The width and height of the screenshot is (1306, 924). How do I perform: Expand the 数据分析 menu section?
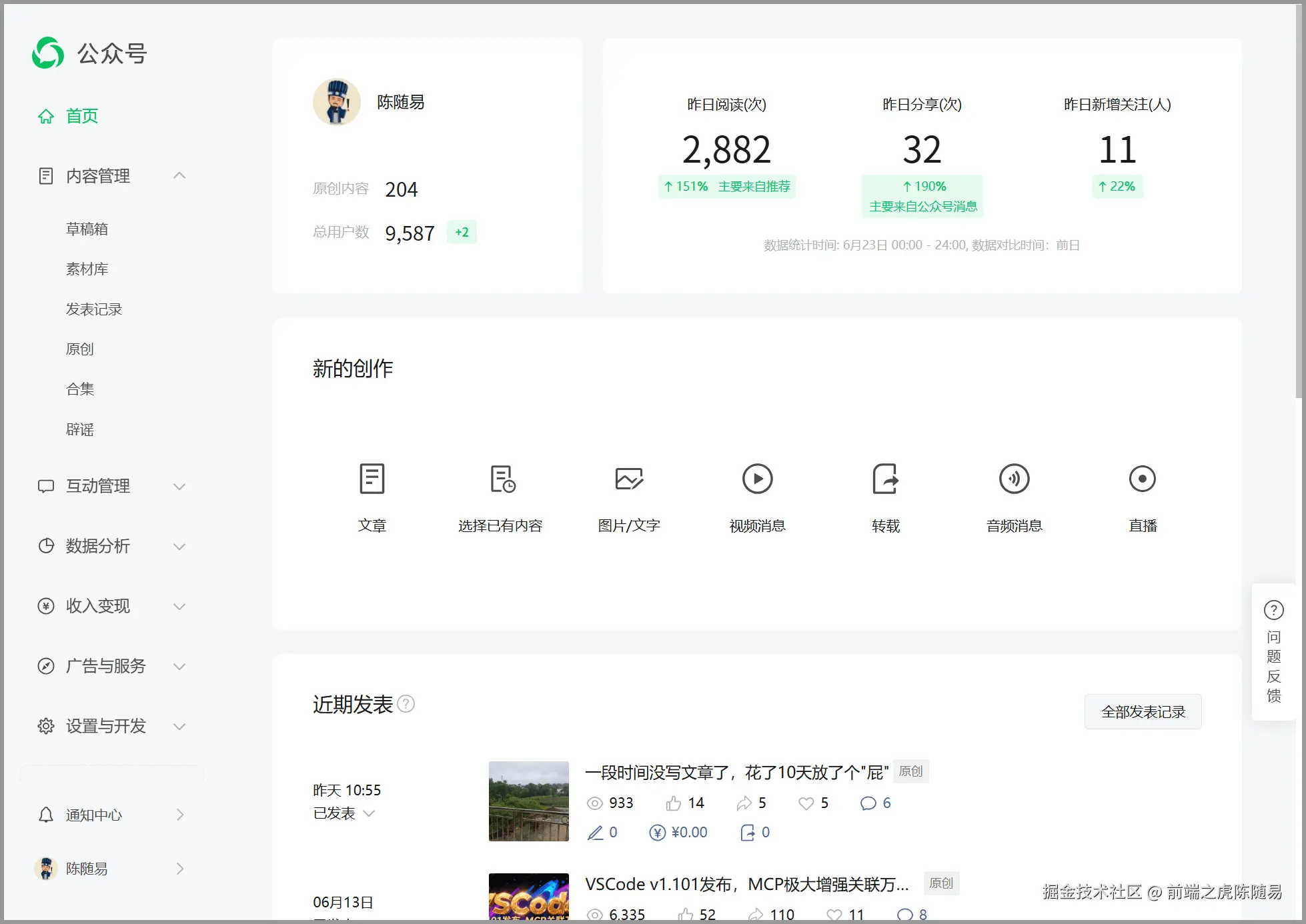(179, 546)
